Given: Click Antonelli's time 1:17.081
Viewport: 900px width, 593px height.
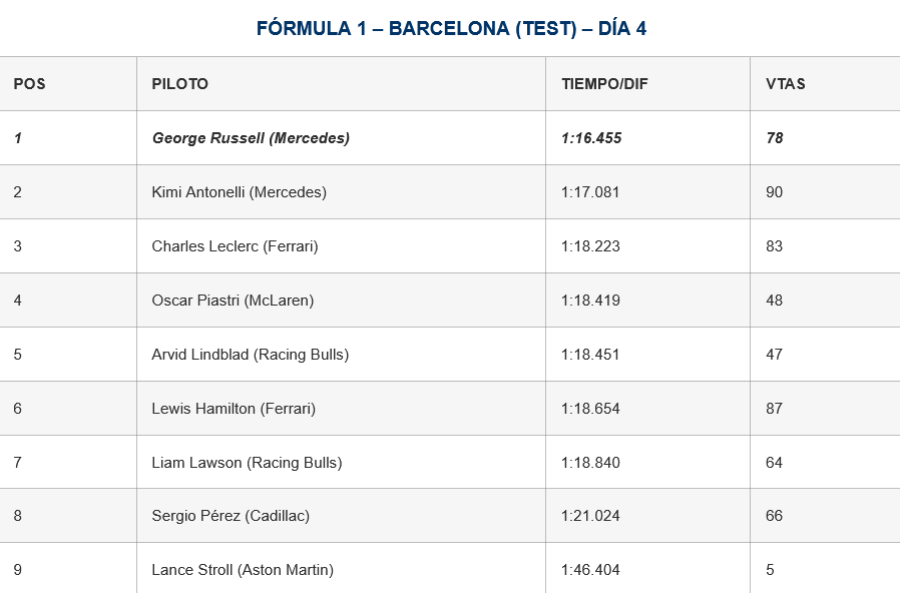Looking at the screenshot, I should coord(590,192).
